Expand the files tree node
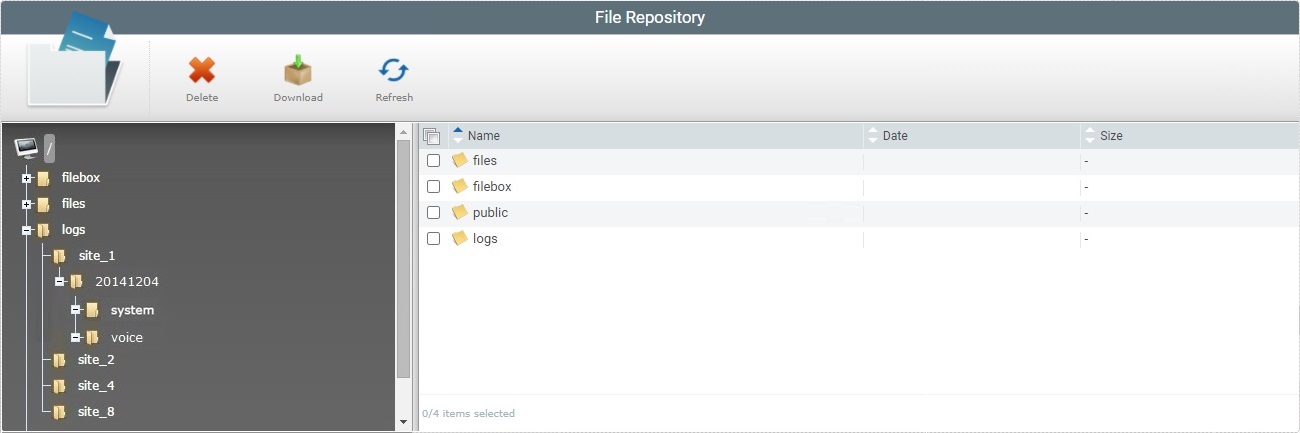This screenshot has height=433, width=1300. (x=27, y=204)
